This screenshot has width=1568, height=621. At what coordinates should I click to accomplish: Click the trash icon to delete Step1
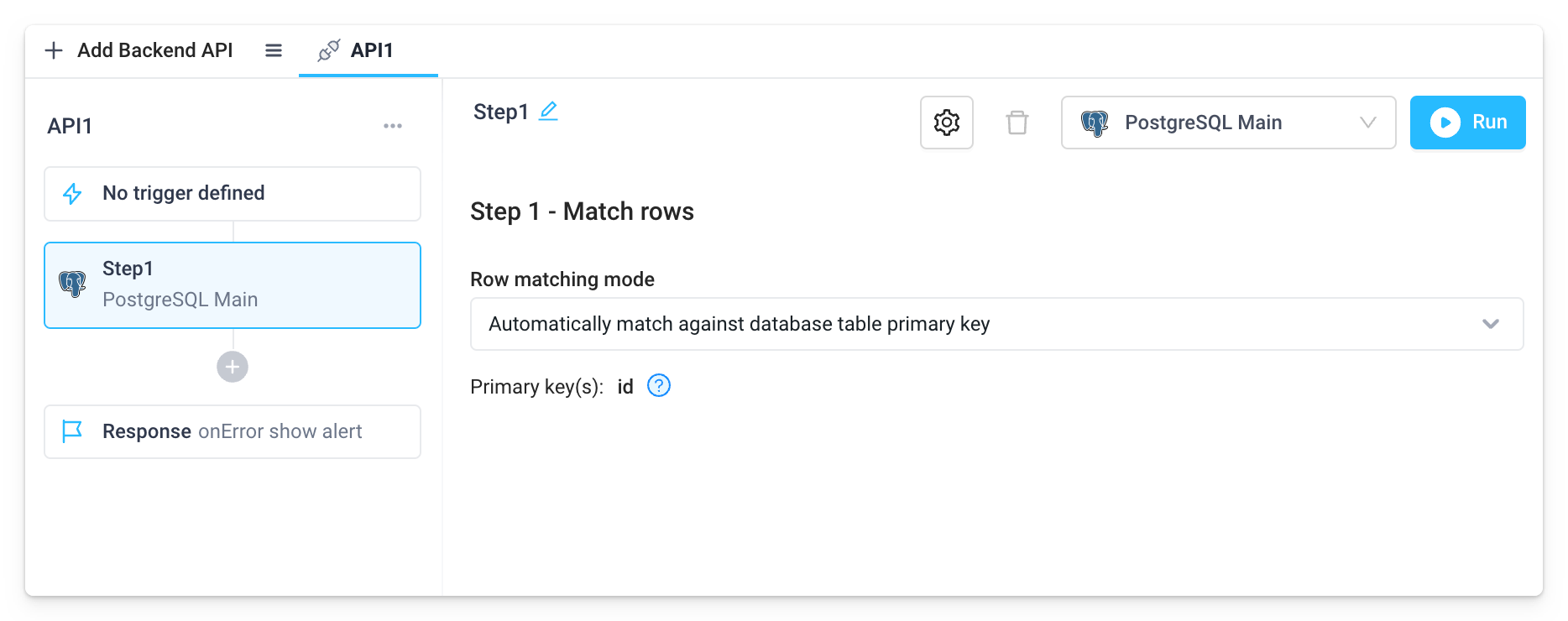pos(1018,123)
